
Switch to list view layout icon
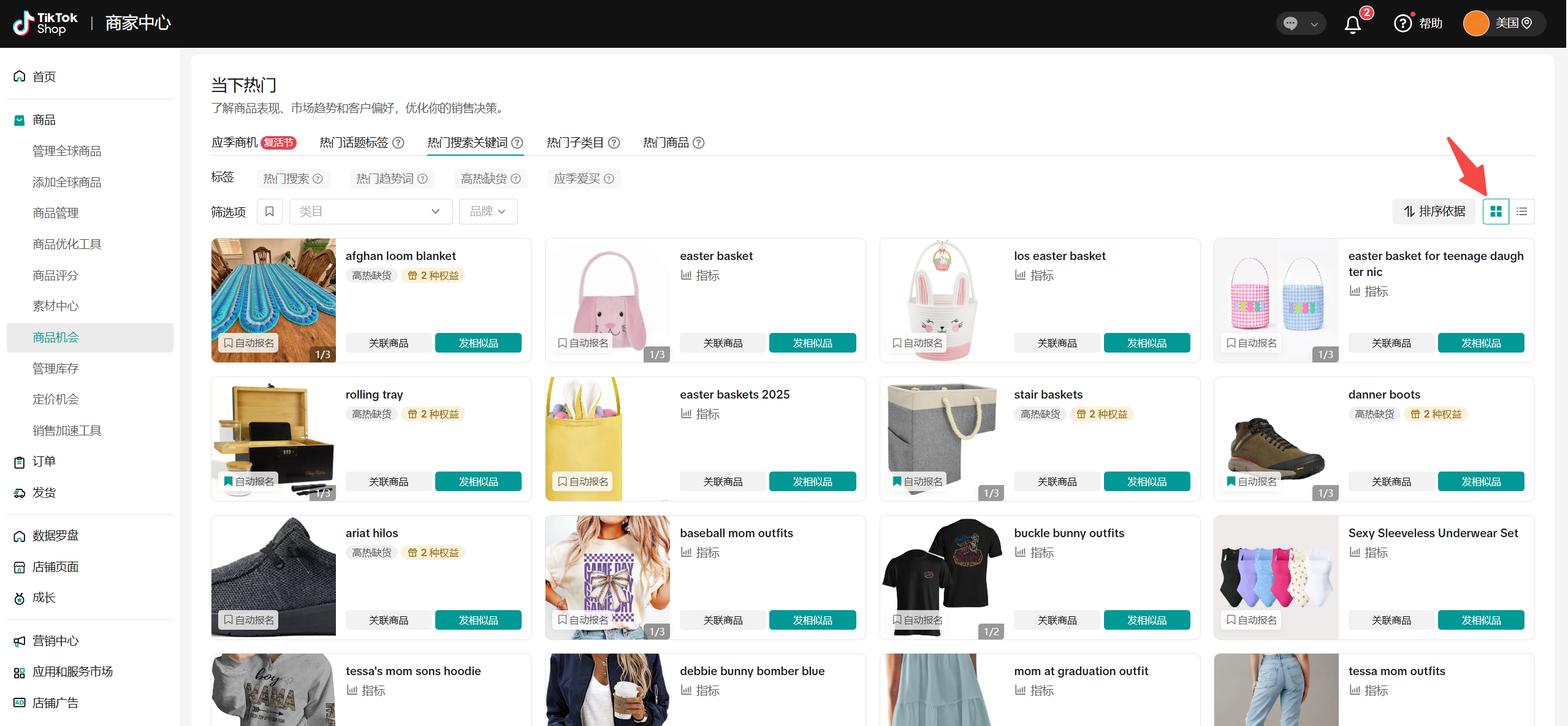(1521, 212)
